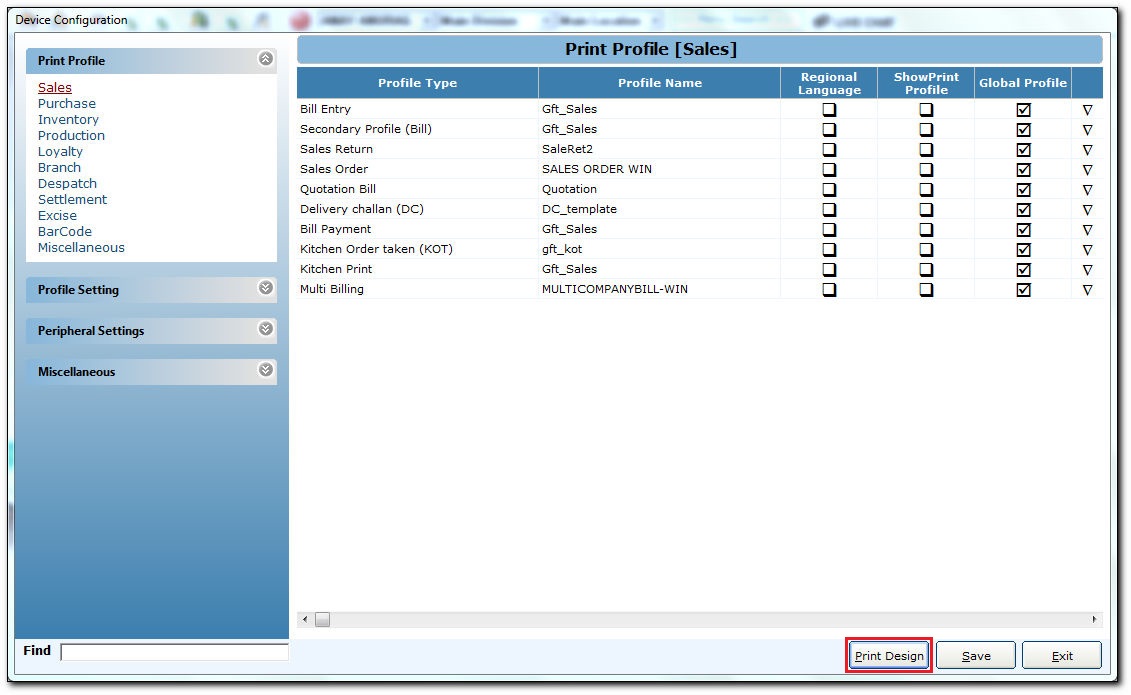This screenshot has width=1131, height=695.
Task: Click the horizontal scrollbar thumb
Action: (322, 620)
